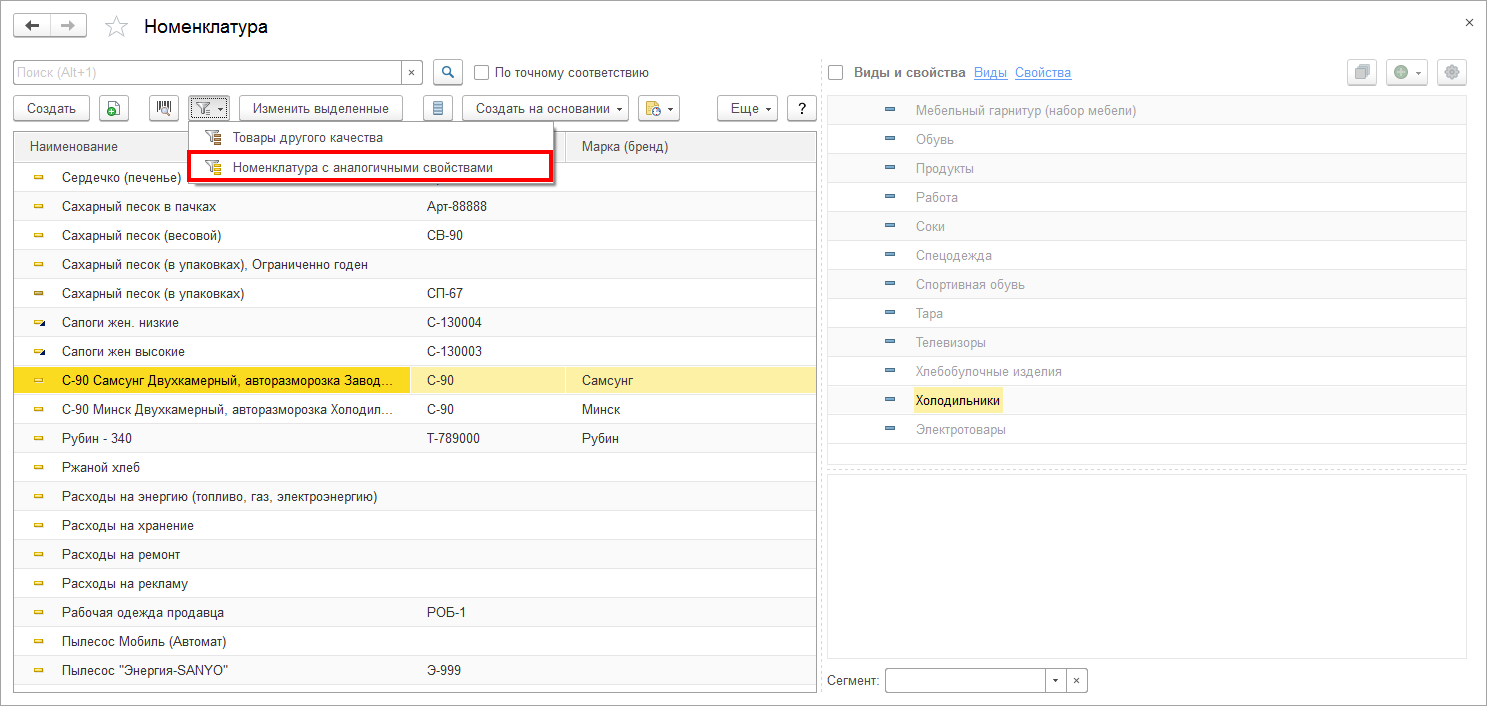1487x706 pixels.
Task: Select the С-90 Минск Двухкамерный row
Action: coord(415,410)
